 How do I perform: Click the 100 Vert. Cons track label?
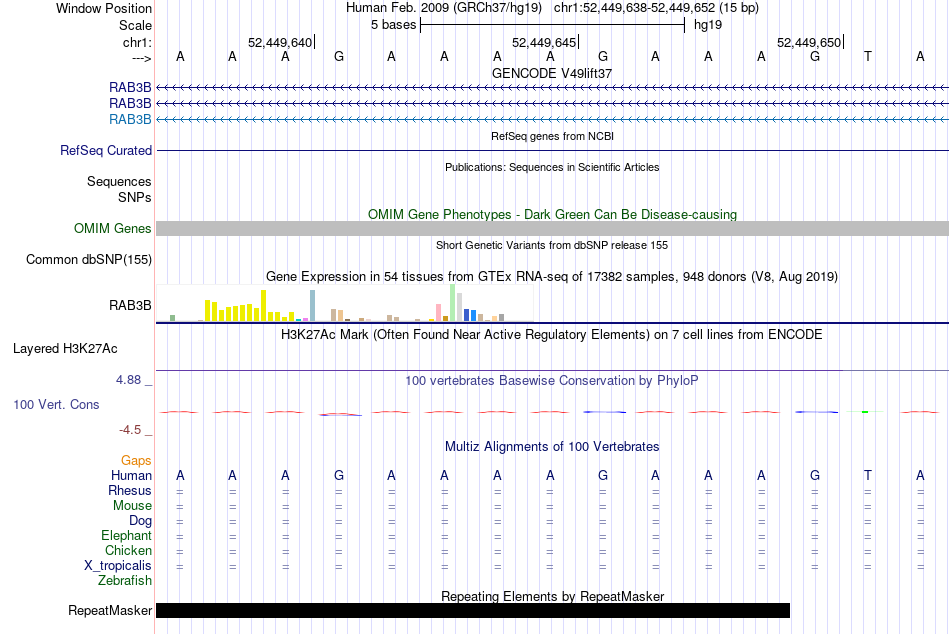(56, 404)
